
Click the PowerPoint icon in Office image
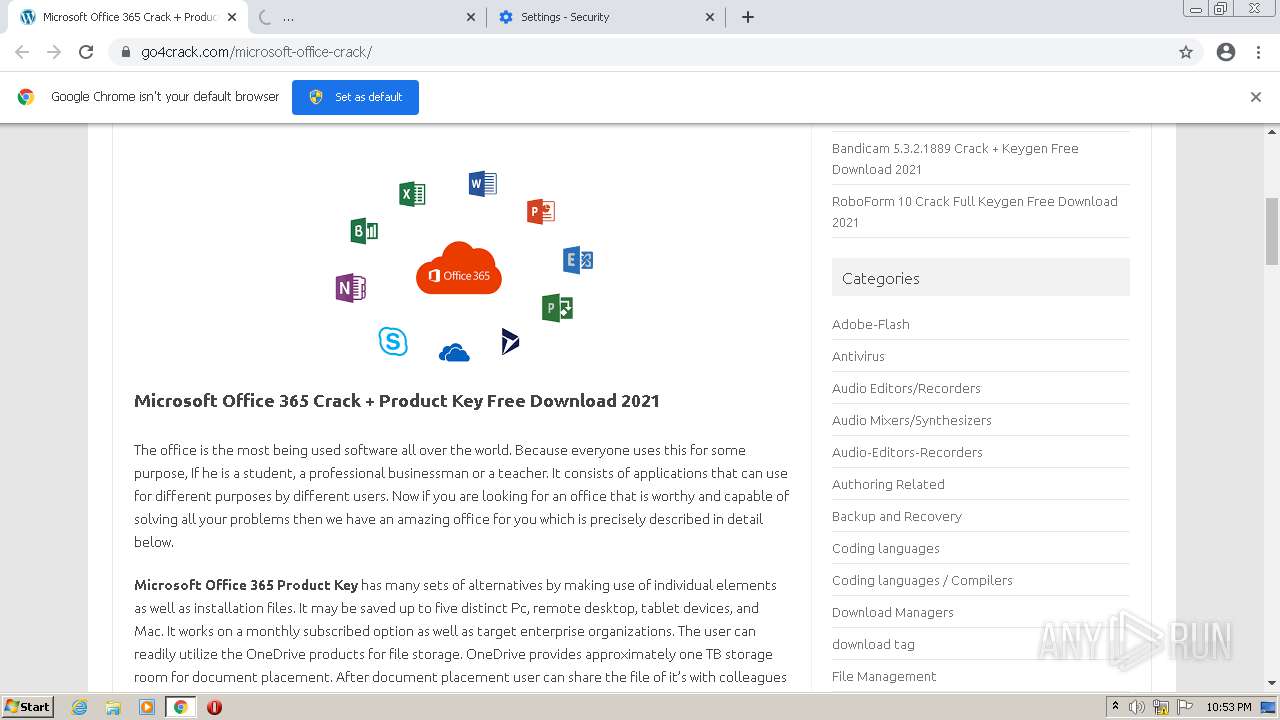[x=540, y=211]
